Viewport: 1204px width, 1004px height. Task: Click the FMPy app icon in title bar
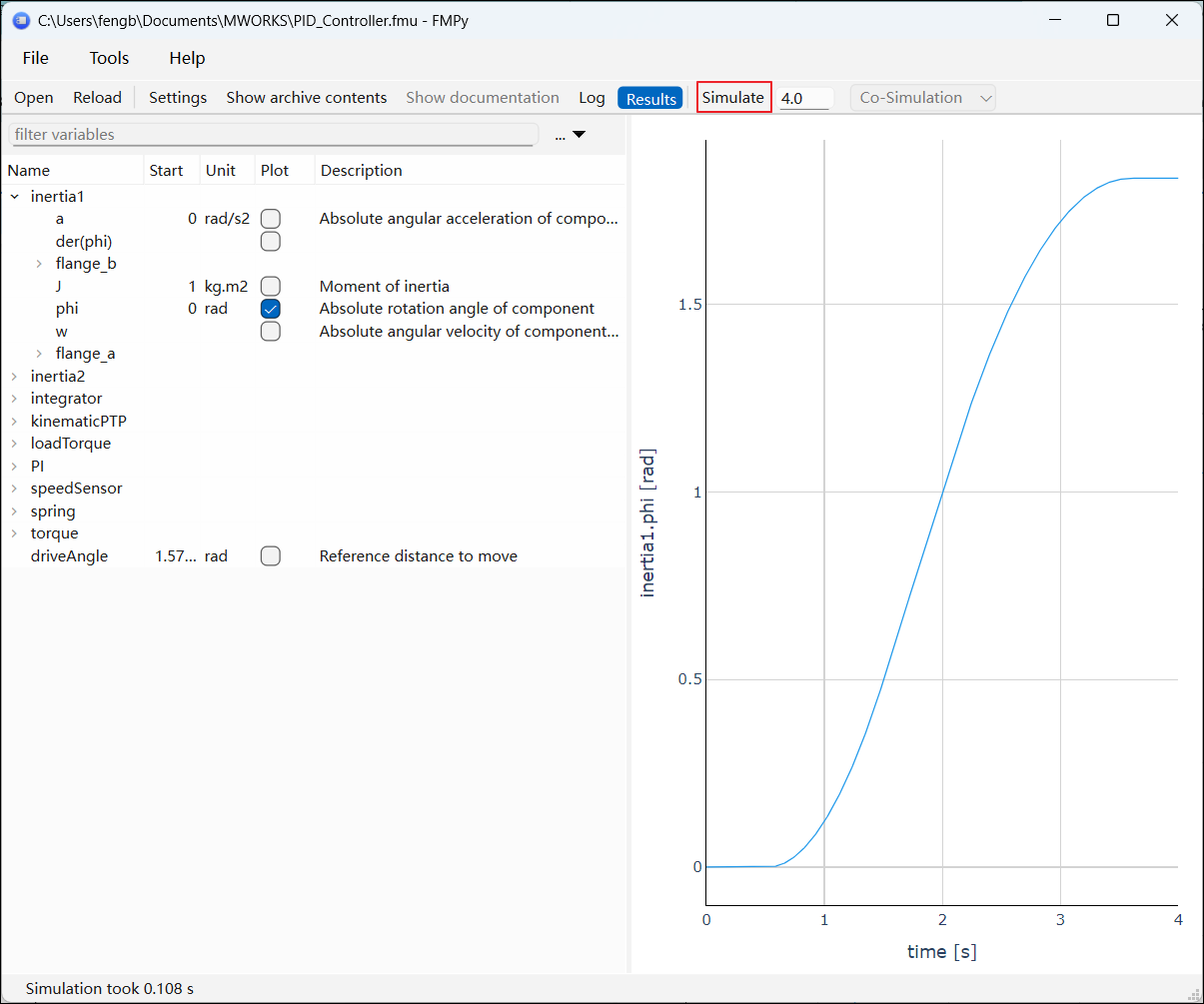21,20
